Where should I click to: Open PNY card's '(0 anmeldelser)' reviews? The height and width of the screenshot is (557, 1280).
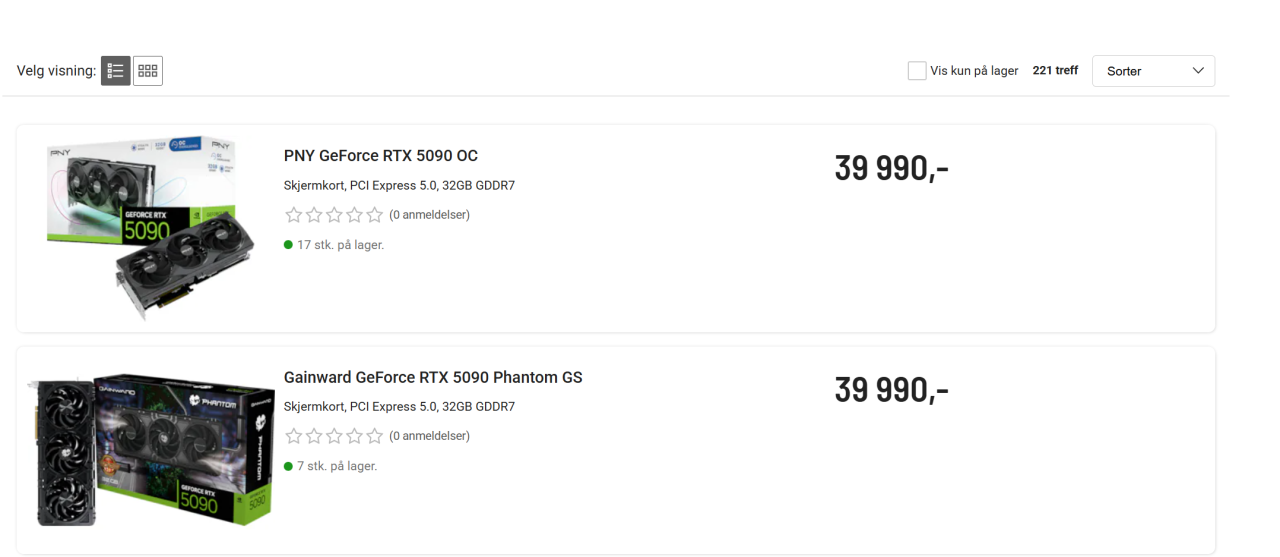tap(429, 215)
